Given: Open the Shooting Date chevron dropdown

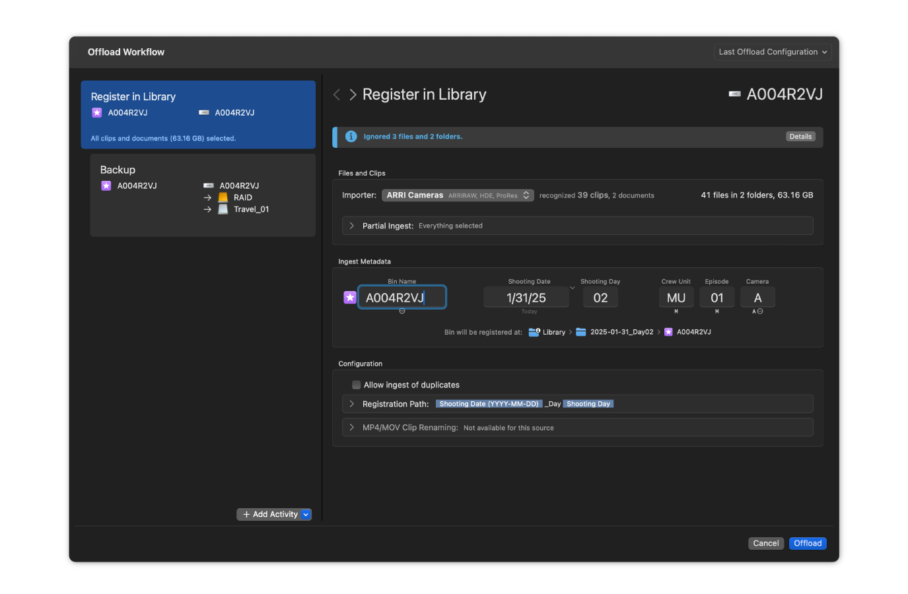Looking at the screenshot, I should [x=572, y=288].
